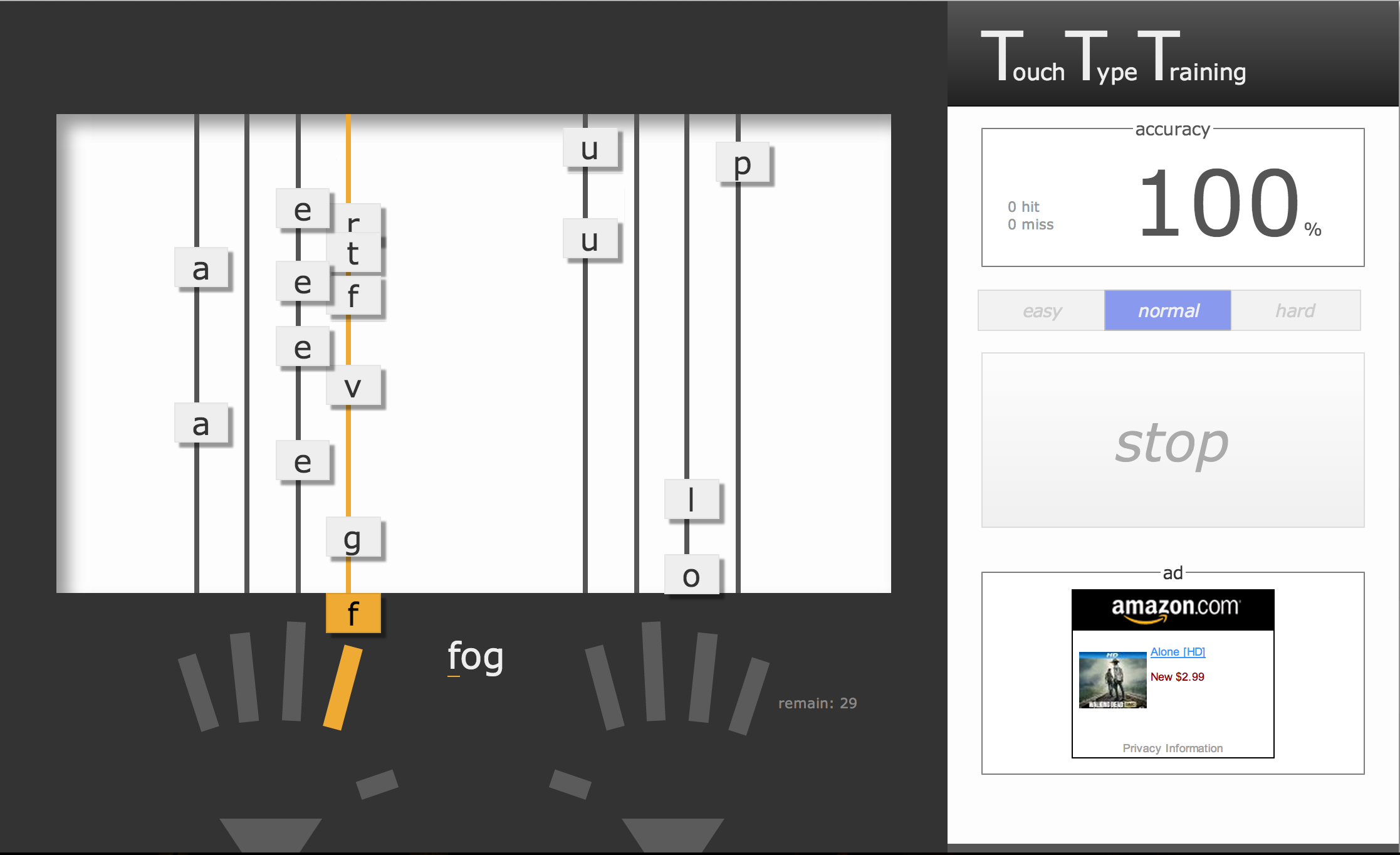This screenshot has height=855, width=1400.
Task: Open the Alone [HD] ad link
Action: 1178,652
